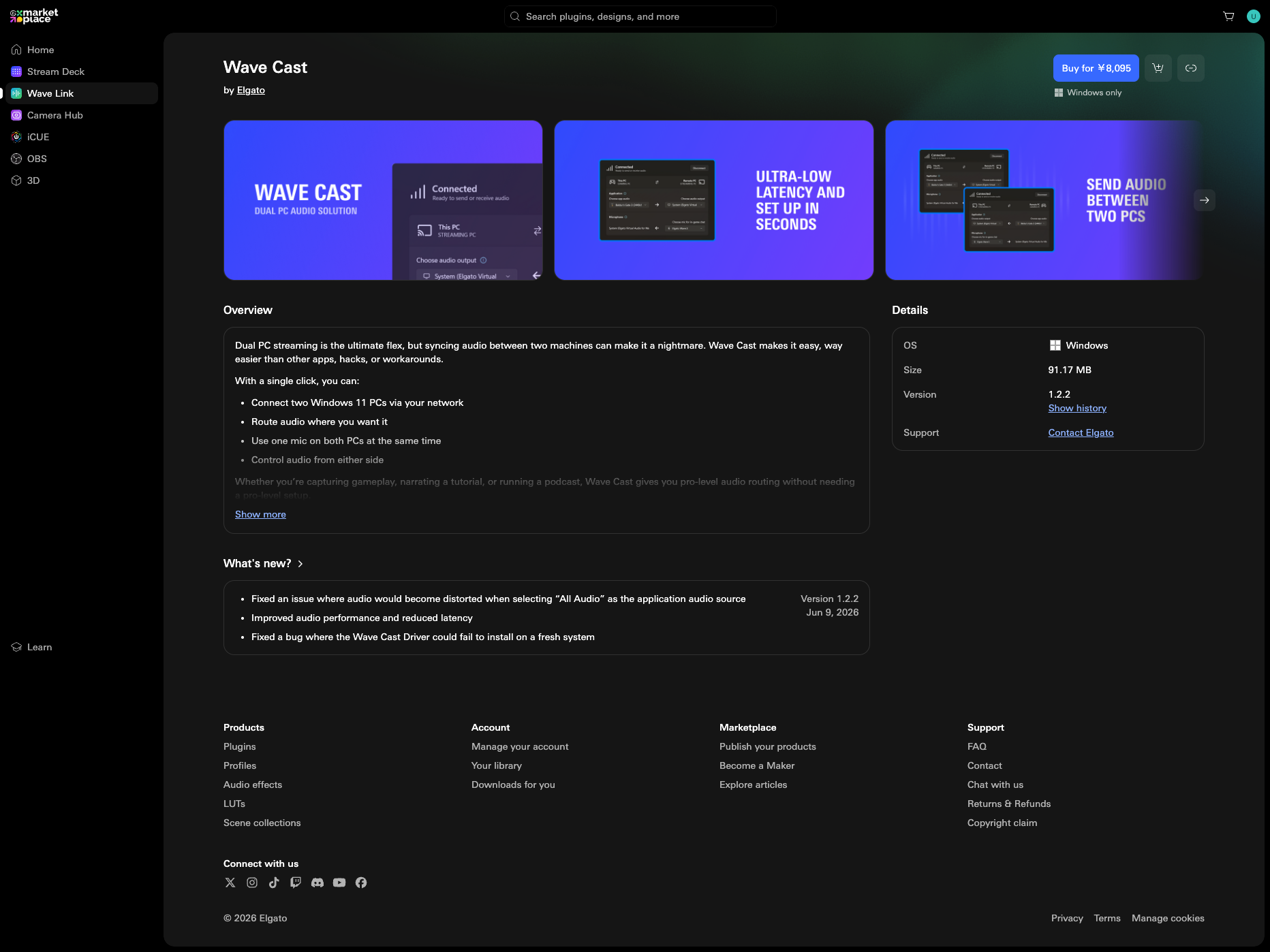Open the shopping cart icon in header
1270x952 pixels.
(1228, 16)
